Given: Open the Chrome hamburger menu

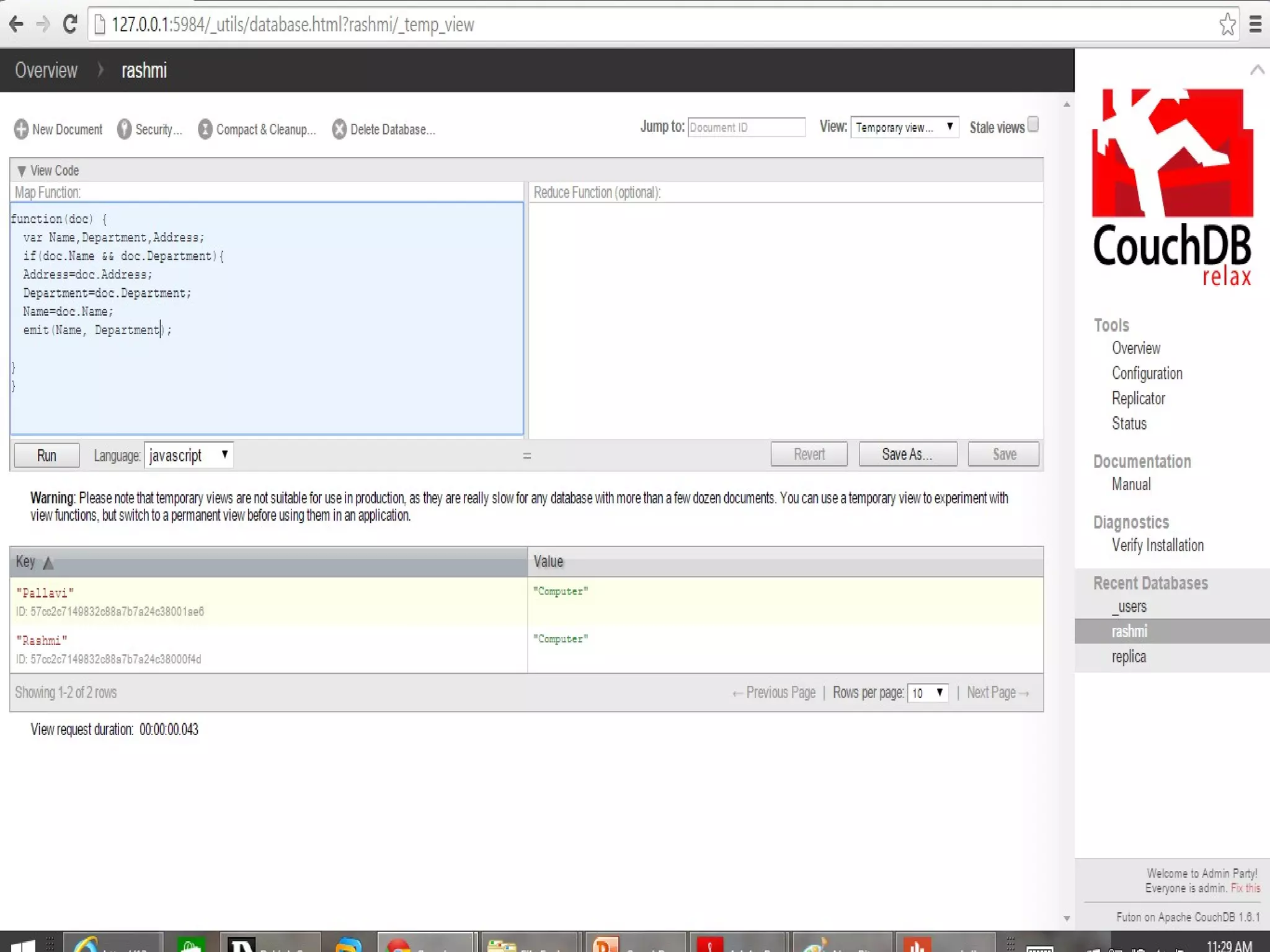Looking at the screenshot, I should [1256, 25].
